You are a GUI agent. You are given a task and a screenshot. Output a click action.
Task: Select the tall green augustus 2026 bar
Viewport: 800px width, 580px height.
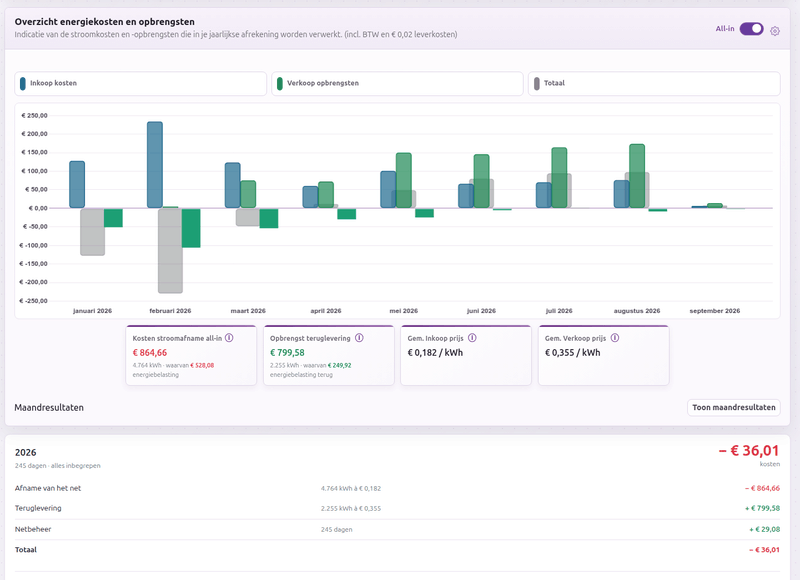(637, 176)
